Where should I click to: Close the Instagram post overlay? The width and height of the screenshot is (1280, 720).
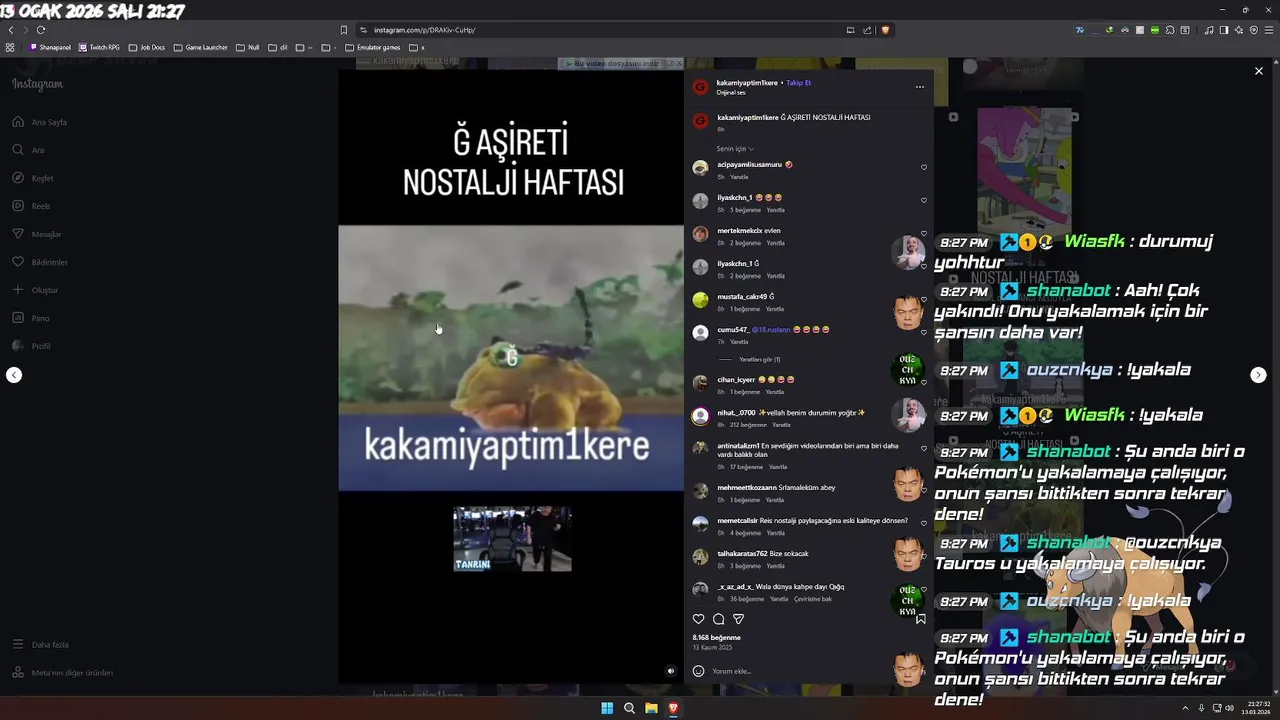point(1258,71)
